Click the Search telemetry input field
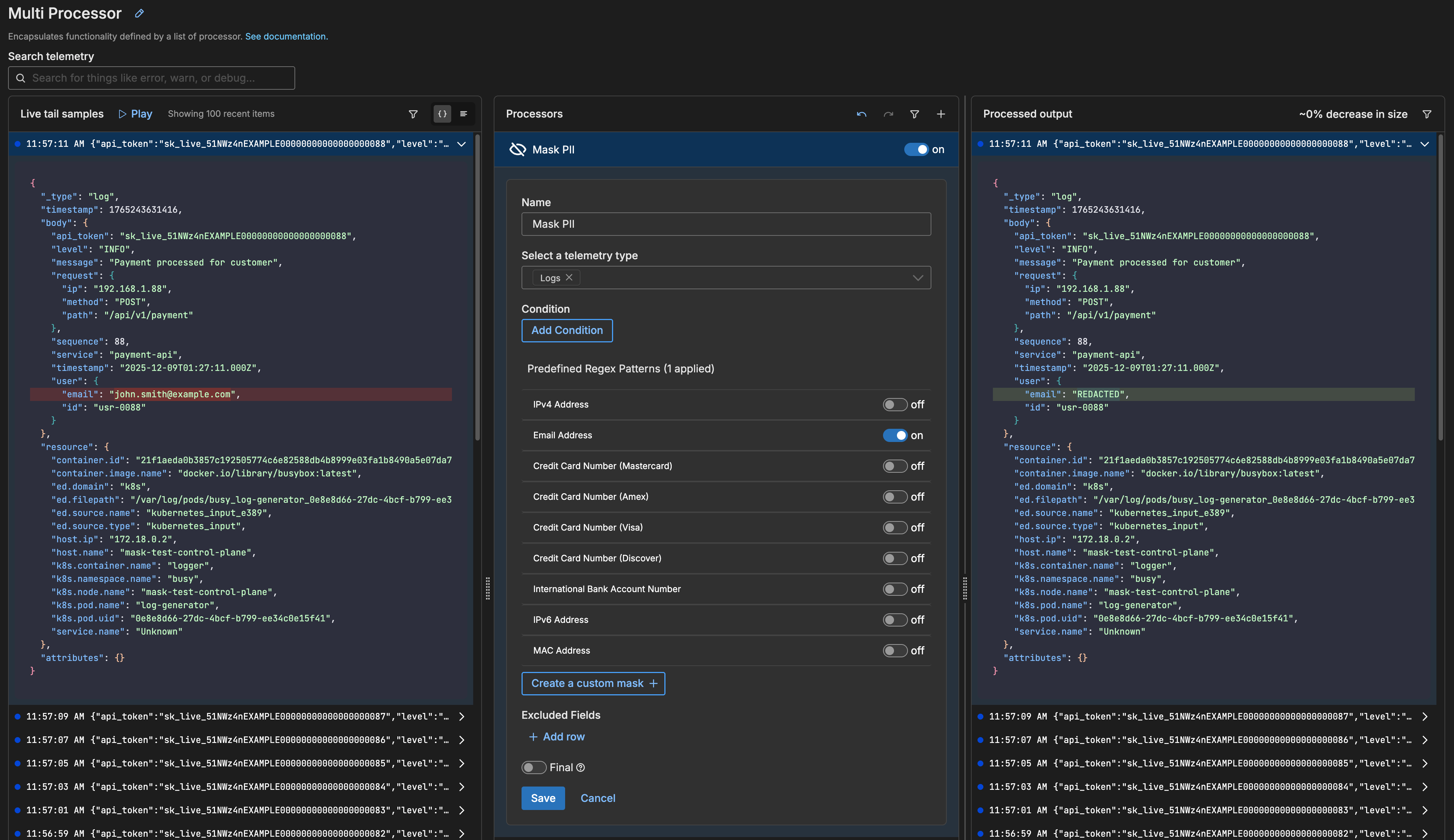This screenshot has width=1454, height=840. 152,78
